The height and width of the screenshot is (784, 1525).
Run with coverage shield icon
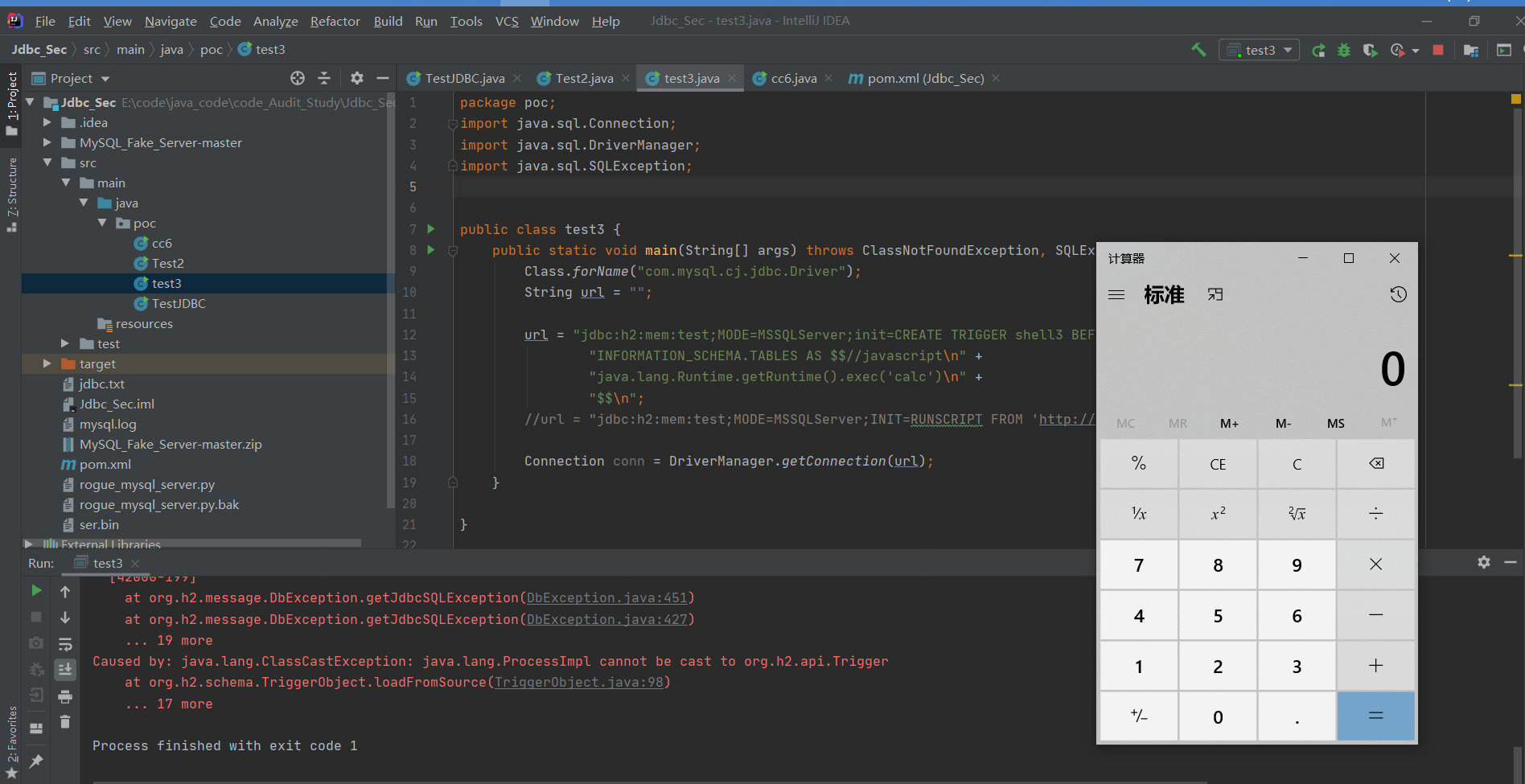1370,50
